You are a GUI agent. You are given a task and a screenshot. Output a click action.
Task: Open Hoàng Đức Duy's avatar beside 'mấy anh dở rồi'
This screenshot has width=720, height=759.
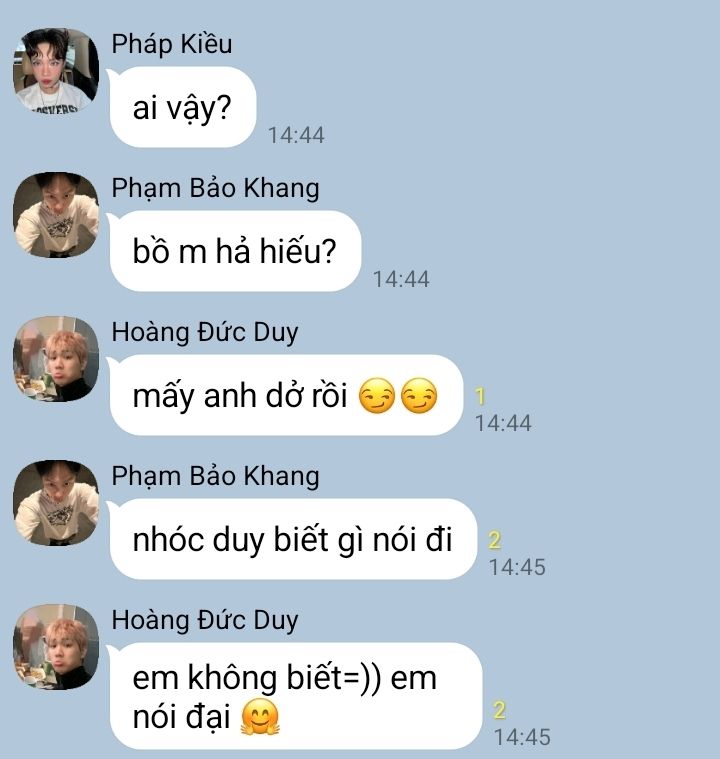point(56,359)
